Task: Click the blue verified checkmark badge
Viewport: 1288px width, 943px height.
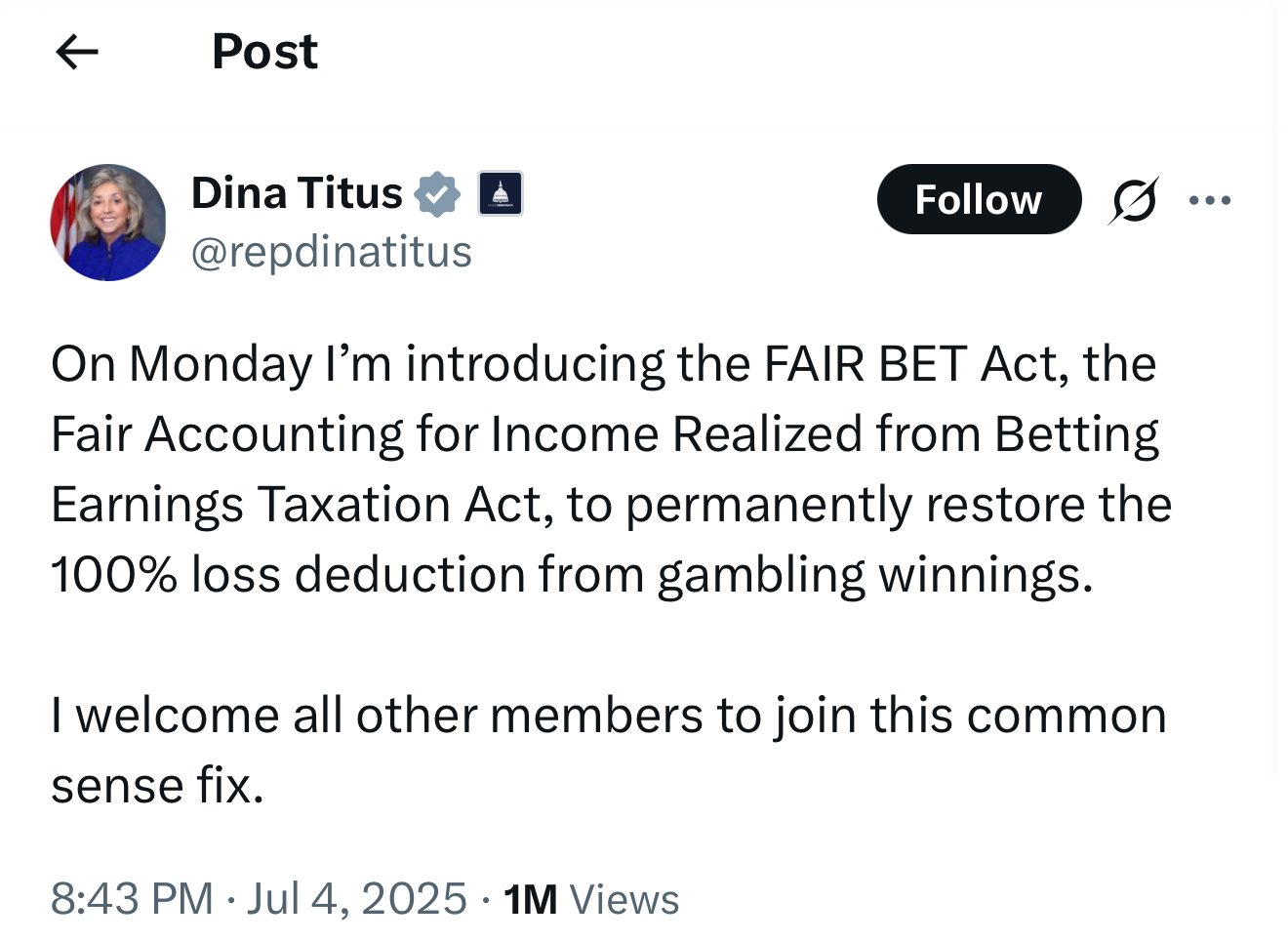Action: tap(437, 193)
